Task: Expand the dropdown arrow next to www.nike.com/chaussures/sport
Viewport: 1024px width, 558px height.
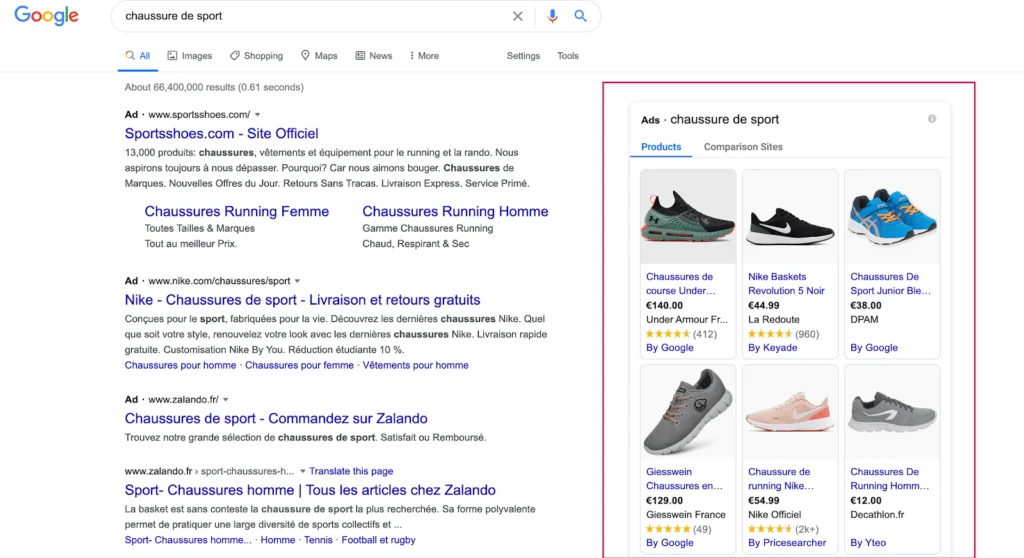Action: [297, 281]
